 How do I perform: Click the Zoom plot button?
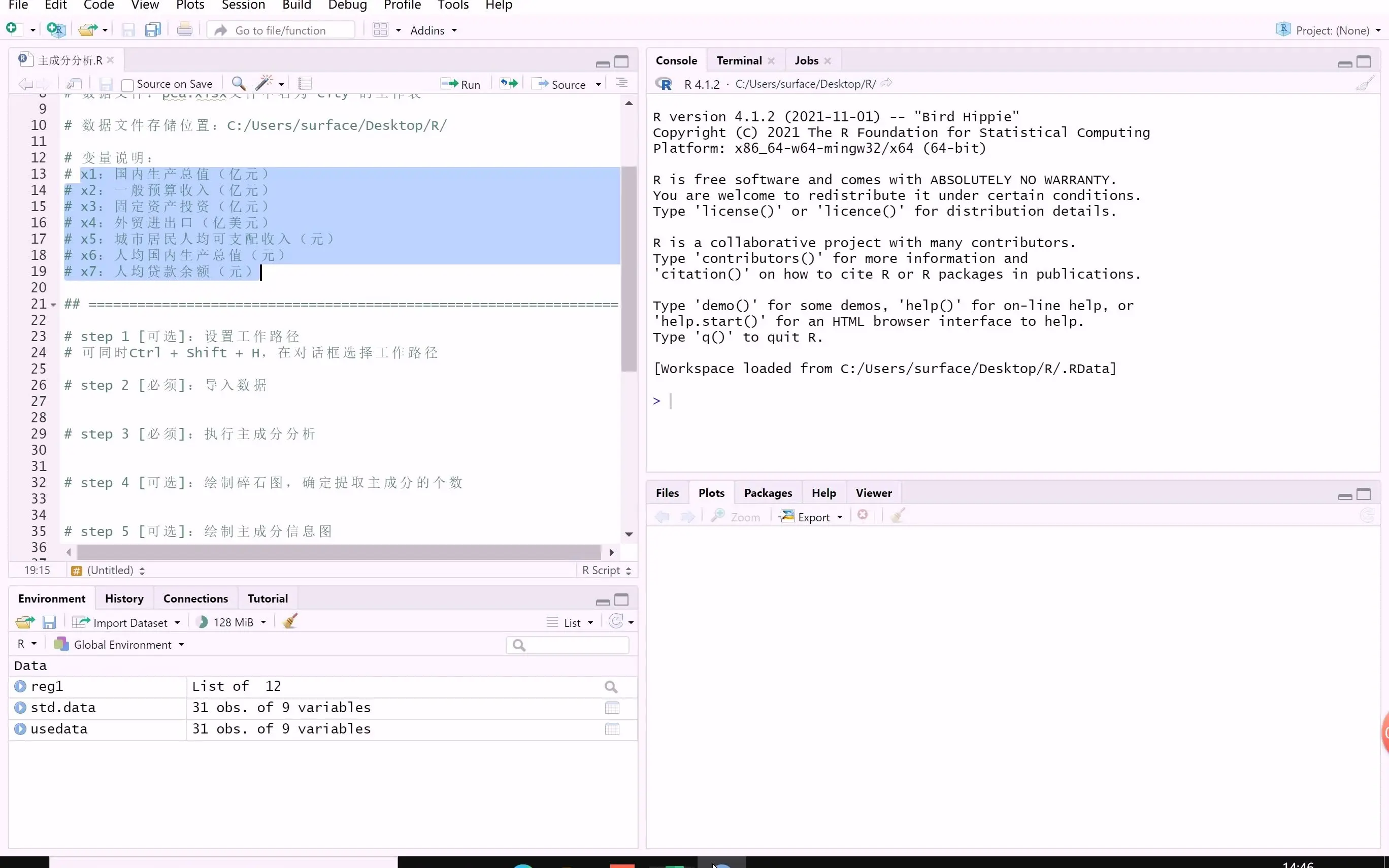pyautogui.click(x=736, y=517)
